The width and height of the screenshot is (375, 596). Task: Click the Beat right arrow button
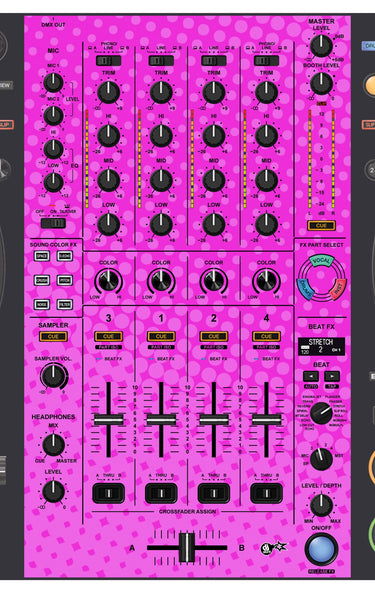tap(332, 376)
